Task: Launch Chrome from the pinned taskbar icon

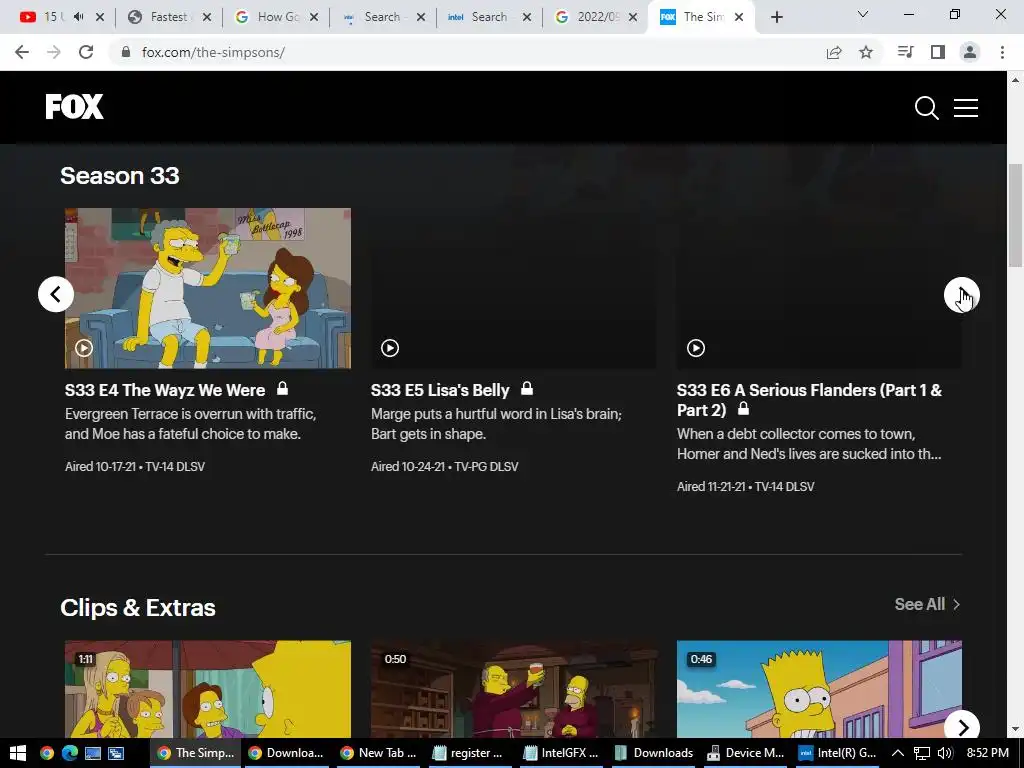Action: coord(46,753)
